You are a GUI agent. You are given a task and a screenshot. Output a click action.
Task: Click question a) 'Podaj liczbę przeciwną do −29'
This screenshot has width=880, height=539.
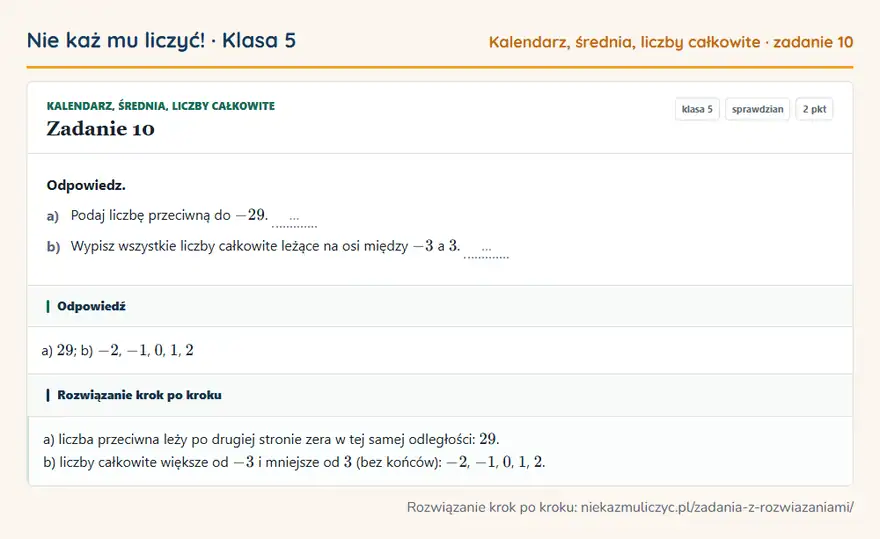169,215
